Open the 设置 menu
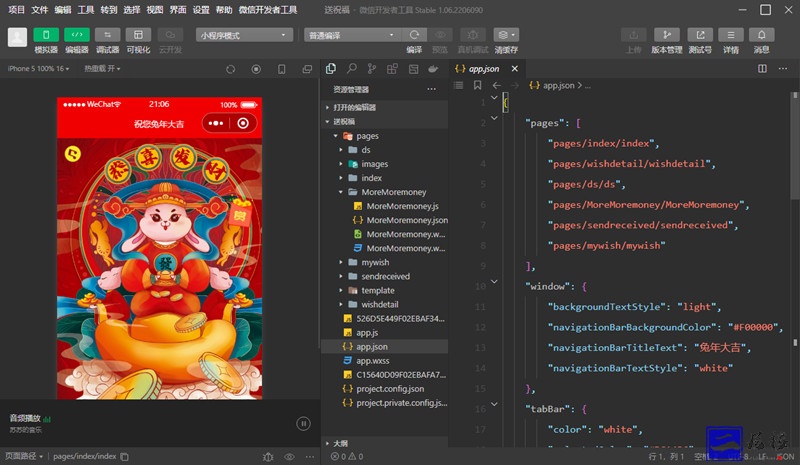Image resolution: width=800 pixels, height=465 pixels. [x=201, y=10]
